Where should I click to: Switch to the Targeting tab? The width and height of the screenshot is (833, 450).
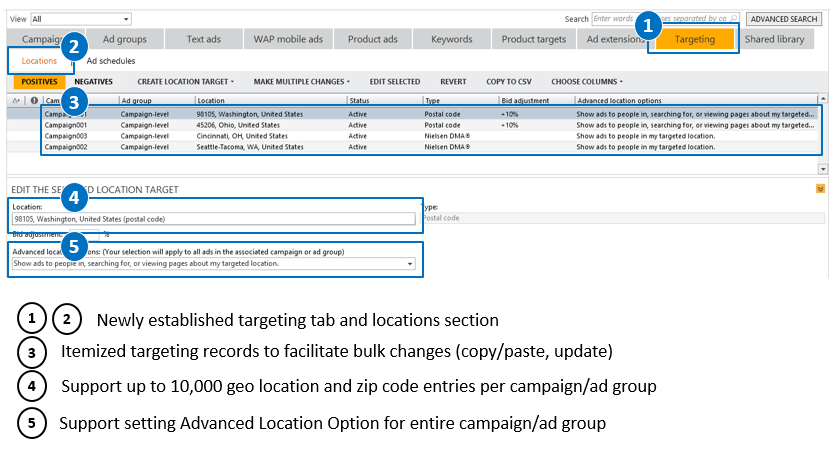[x=693, y=40]
